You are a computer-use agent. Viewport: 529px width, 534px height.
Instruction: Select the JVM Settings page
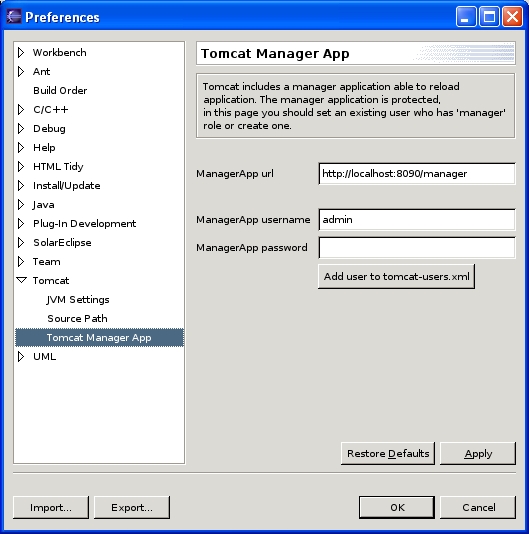pos(78,300)
